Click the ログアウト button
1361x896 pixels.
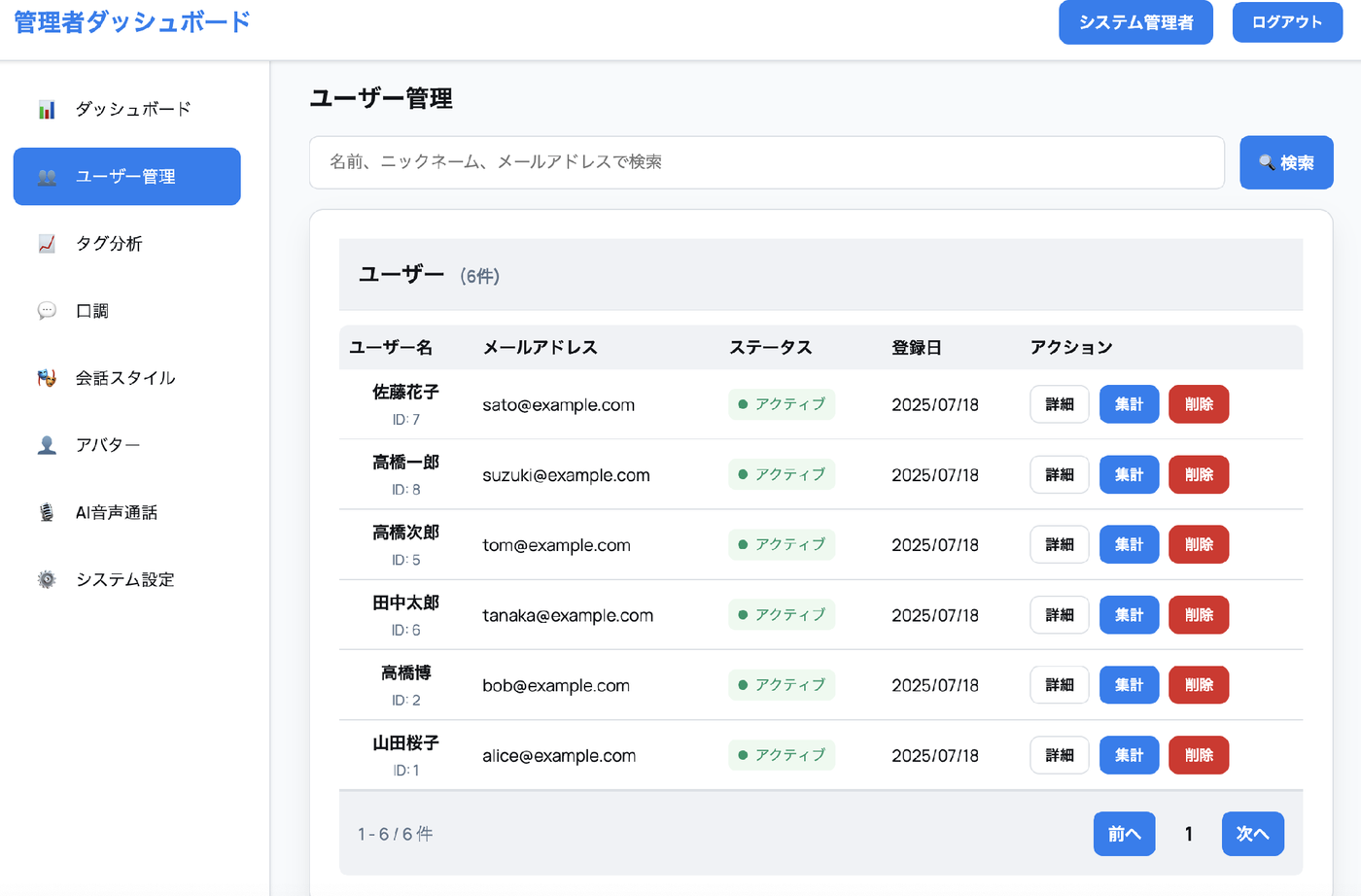(1287, 22)
